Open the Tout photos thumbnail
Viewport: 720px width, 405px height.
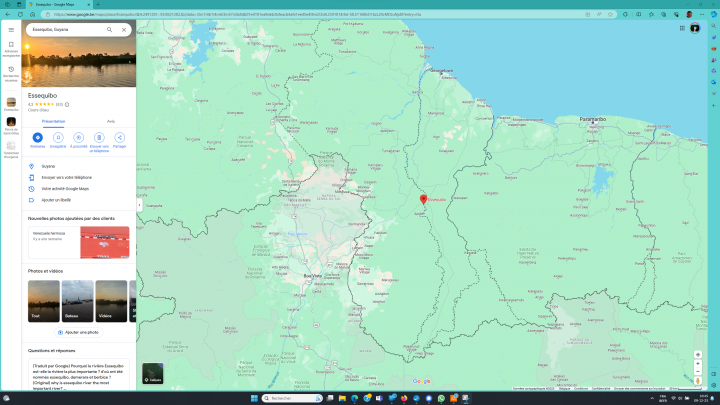pos(44,301)
